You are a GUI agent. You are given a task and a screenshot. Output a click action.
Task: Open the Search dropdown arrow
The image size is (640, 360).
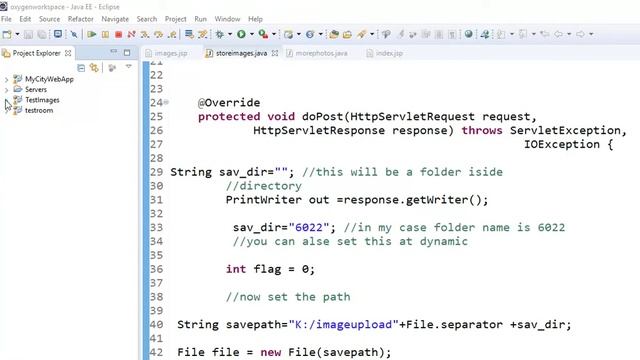[x=372, y=34]
